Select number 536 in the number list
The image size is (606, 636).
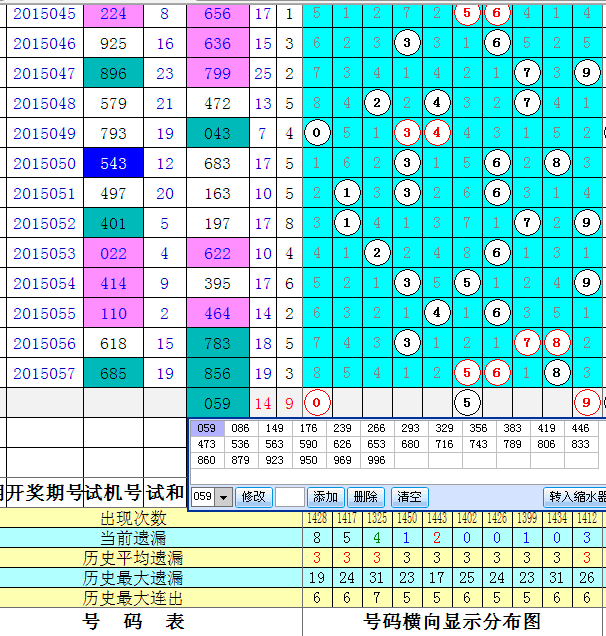coord(240,445)
